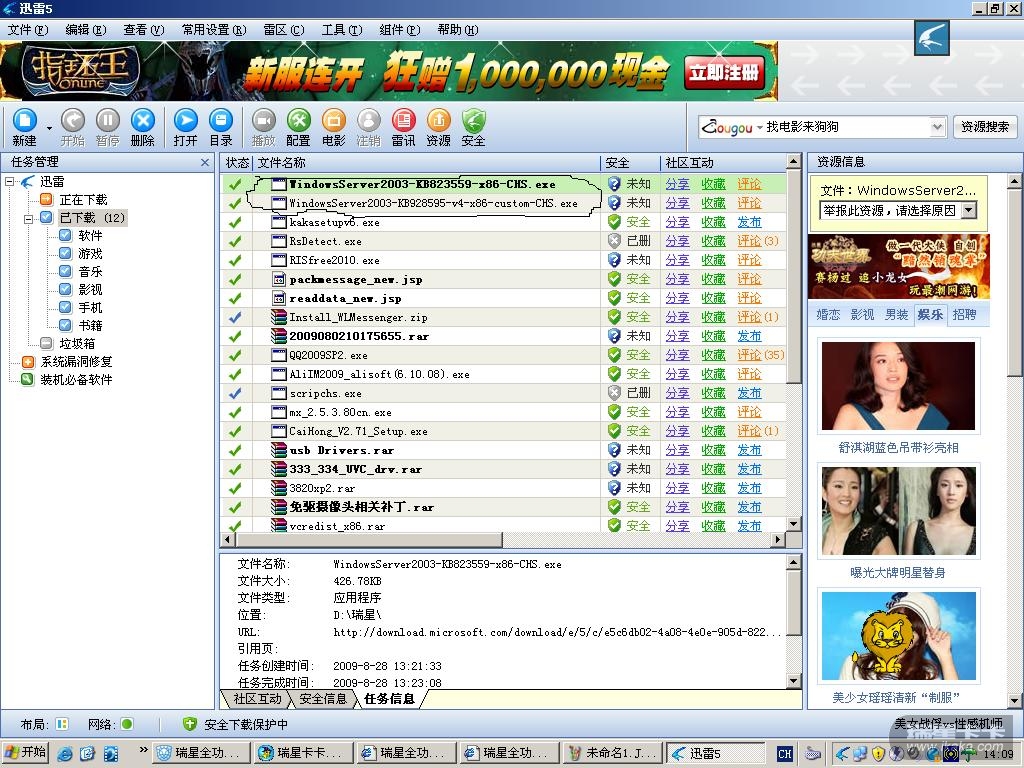This screenshot has width=1024, height=768.
Task: Click the 安全 shield icon in toolbar
Action: coord(473,121)
